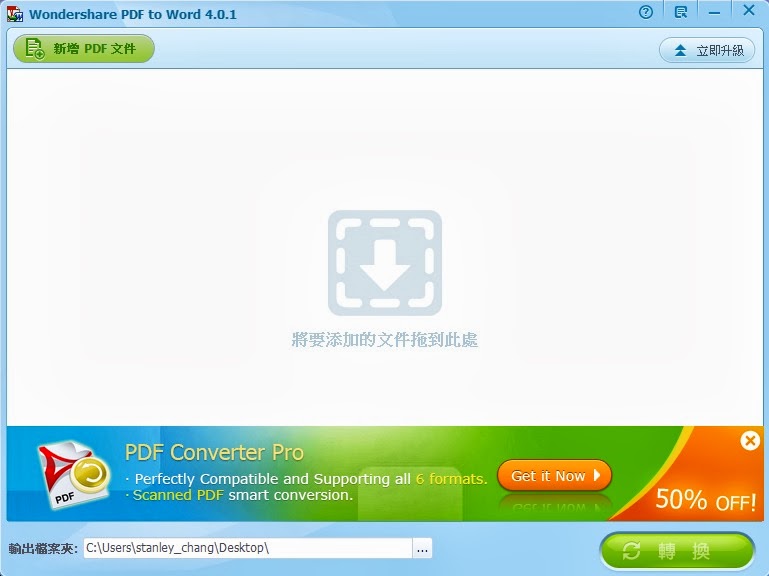Image resolution: width=769 pixels, height=576 pixels.
Task: Click the 50% OFF! promotion text
Action: tap(706, 500)
